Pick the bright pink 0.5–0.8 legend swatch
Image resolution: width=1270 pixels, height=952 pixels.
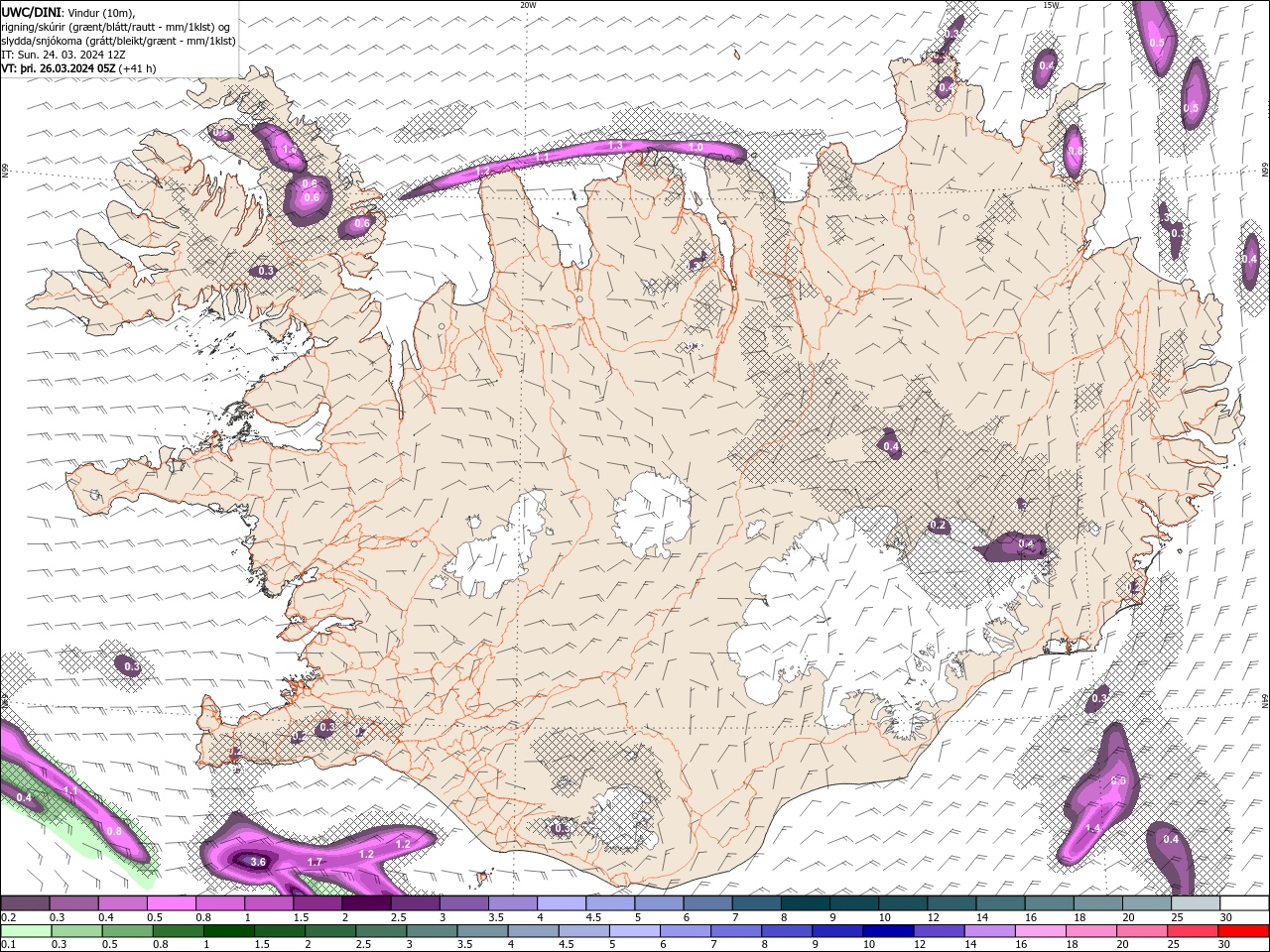pyautogui.click(x=171, y=903)
